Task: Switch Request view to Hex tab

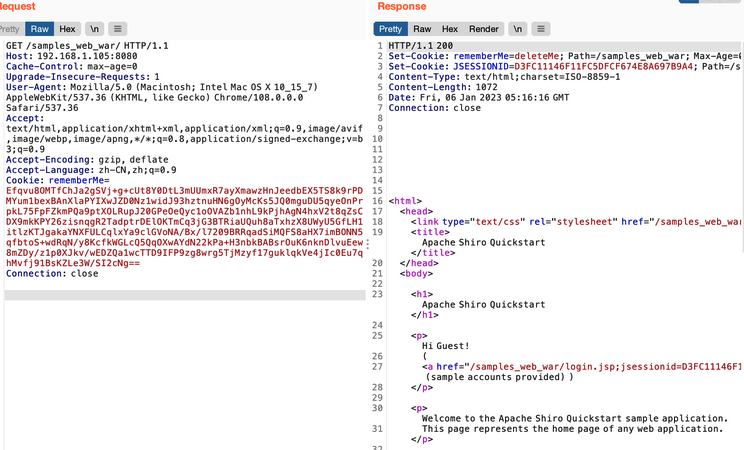Action: (x=67, y=29)
